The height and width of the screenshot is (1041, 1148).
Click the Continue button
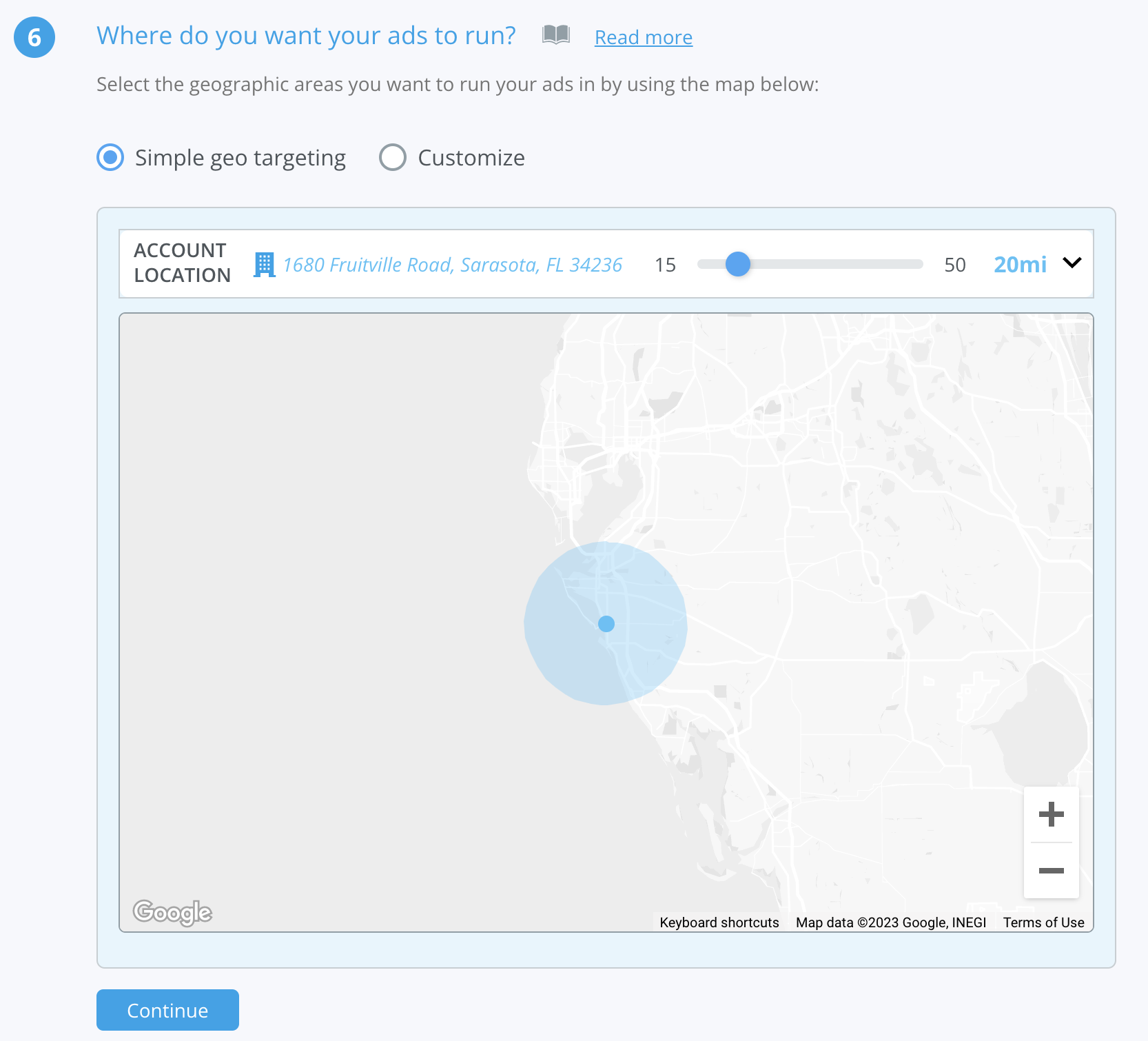pos(167,1010)
